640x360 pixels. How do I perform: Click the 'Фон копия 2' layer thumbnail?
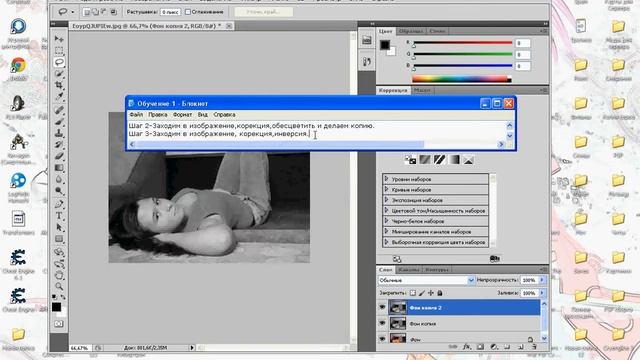pyautogui.click(x=398, y=307)
